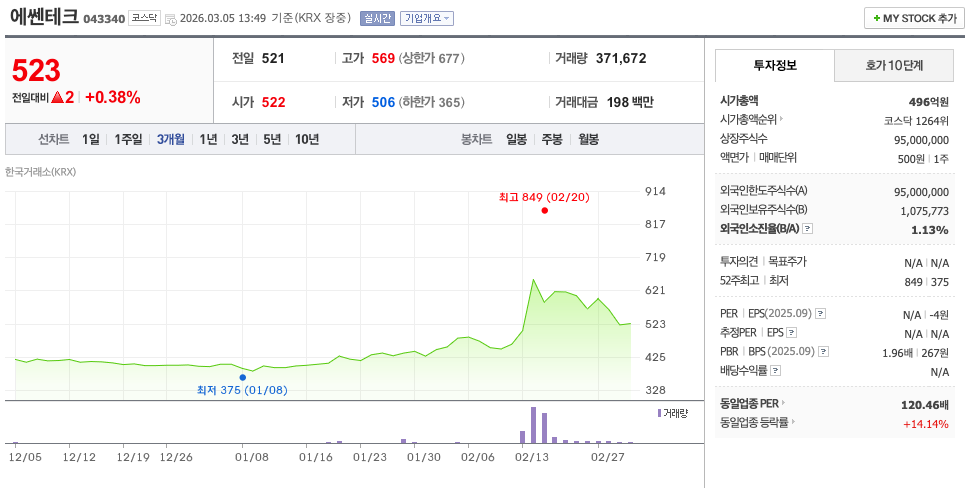
Task: Click the 1.13% foreign ownership ratio
Action: click(x=930, y=230)
